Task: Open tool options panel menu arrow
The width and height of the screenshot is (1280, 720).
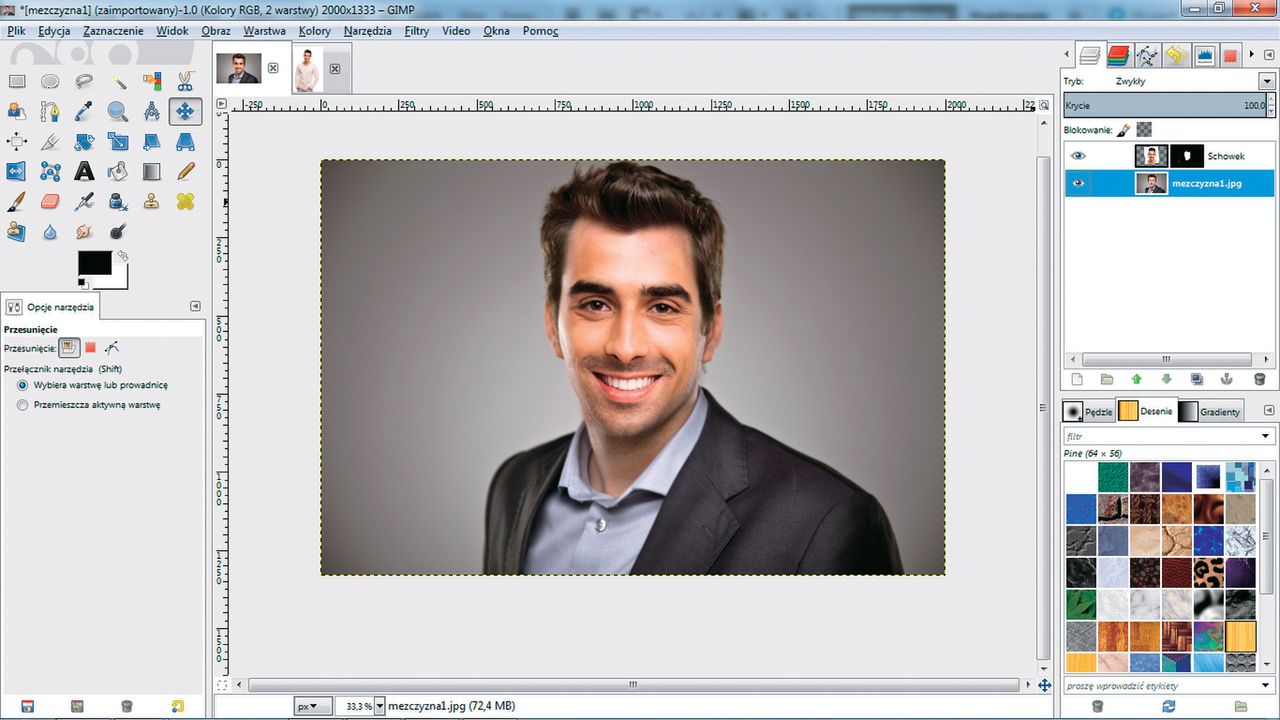Action: [195, 306]
